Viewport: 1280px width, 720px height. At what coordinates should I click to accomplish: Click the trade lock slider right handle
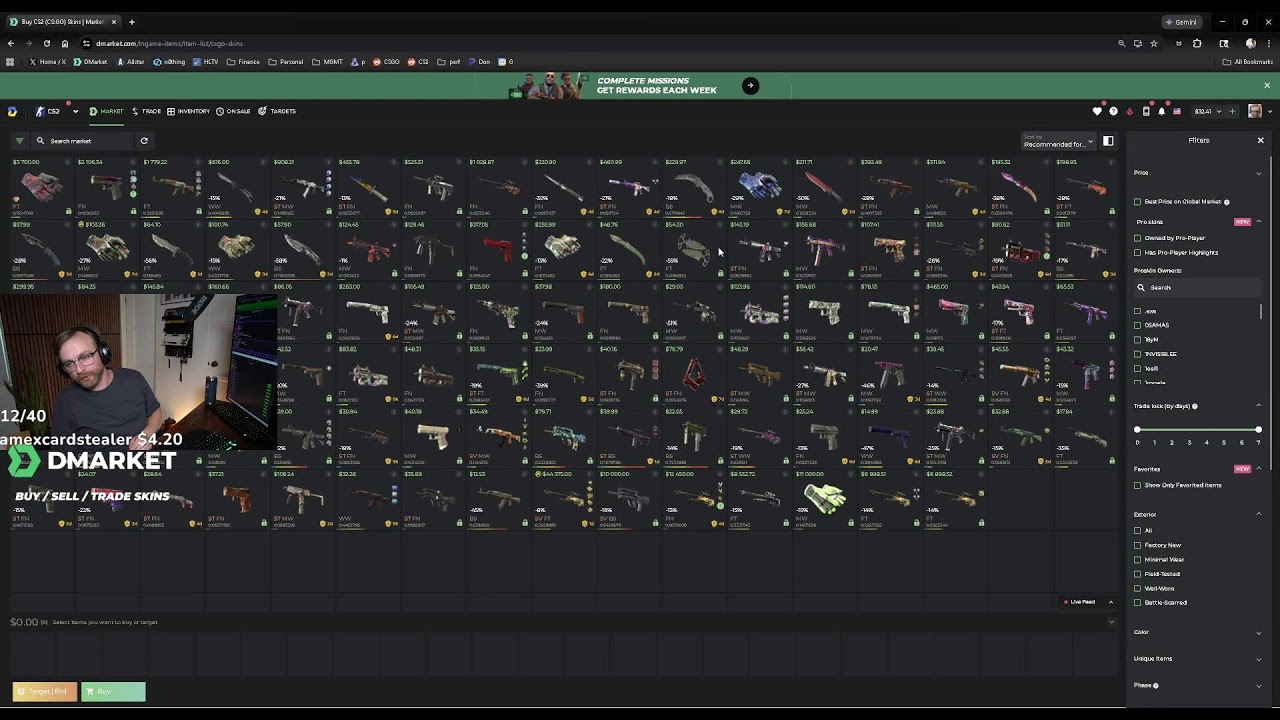click(x=1258, y=430)
